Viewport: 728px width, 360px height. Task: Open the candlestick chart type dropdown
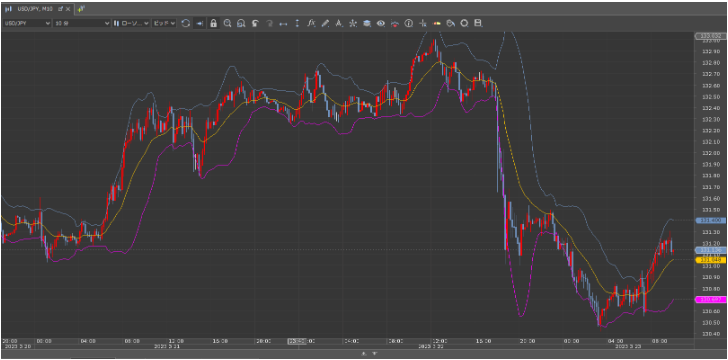[131, 23]
